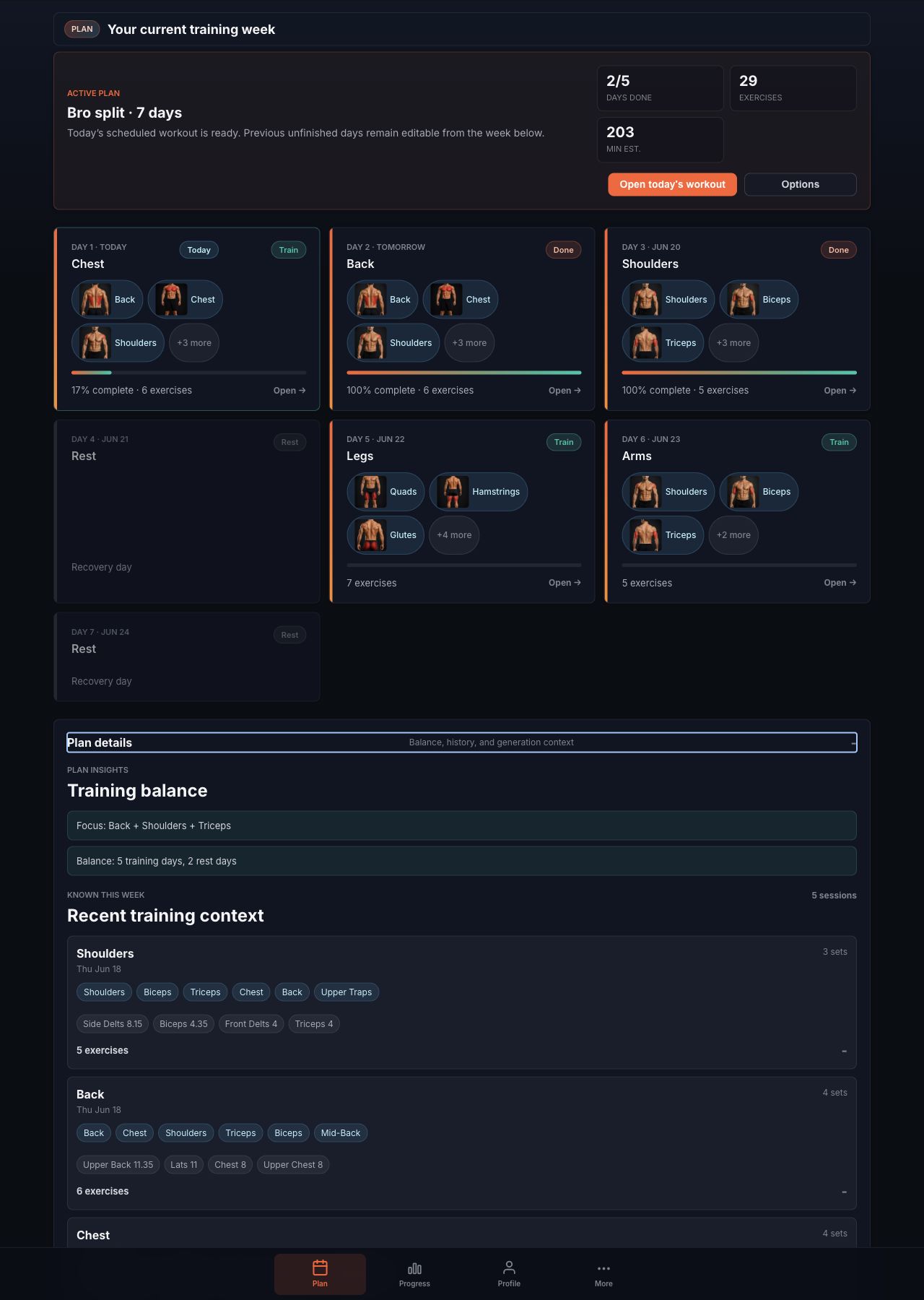Click the Upper Back 11.35 tag
Image resolution: width=924 pixels, height=1300 pixels.
[x=118, y=1164]
